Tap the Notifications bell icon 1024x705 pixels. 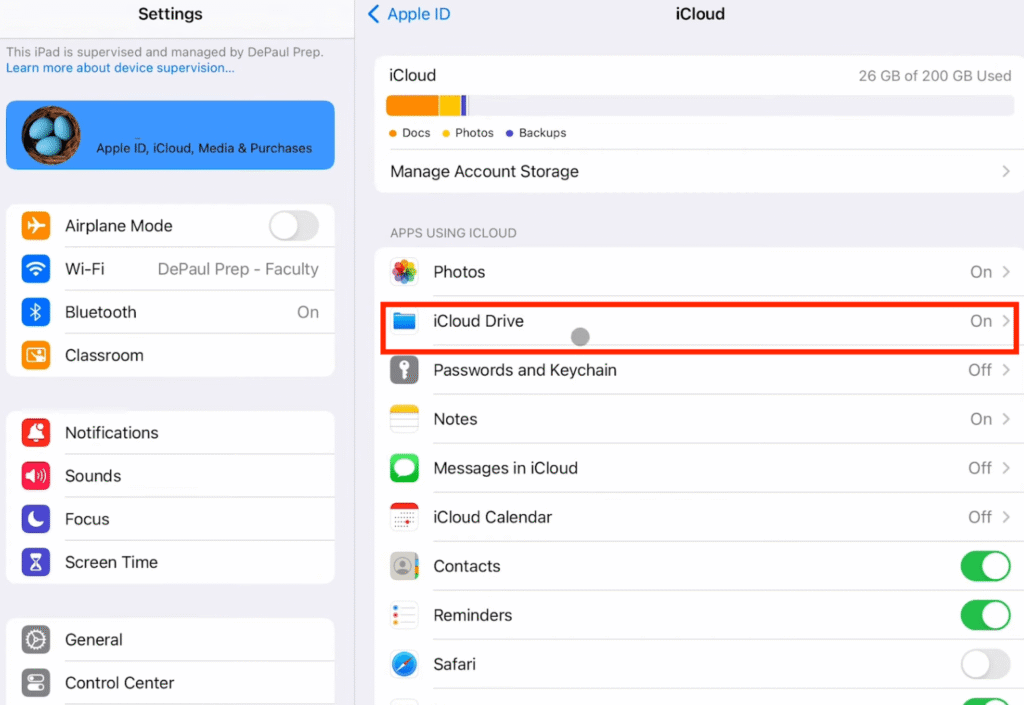[36, 433]
